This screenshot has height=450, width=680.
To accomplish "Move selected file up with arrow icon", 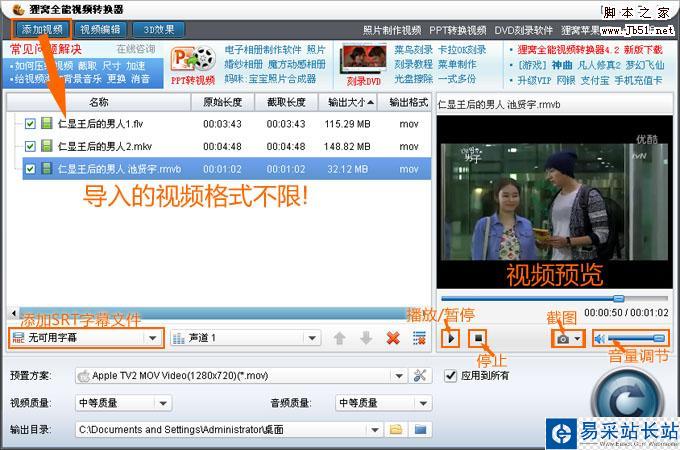I will [340, 338].
